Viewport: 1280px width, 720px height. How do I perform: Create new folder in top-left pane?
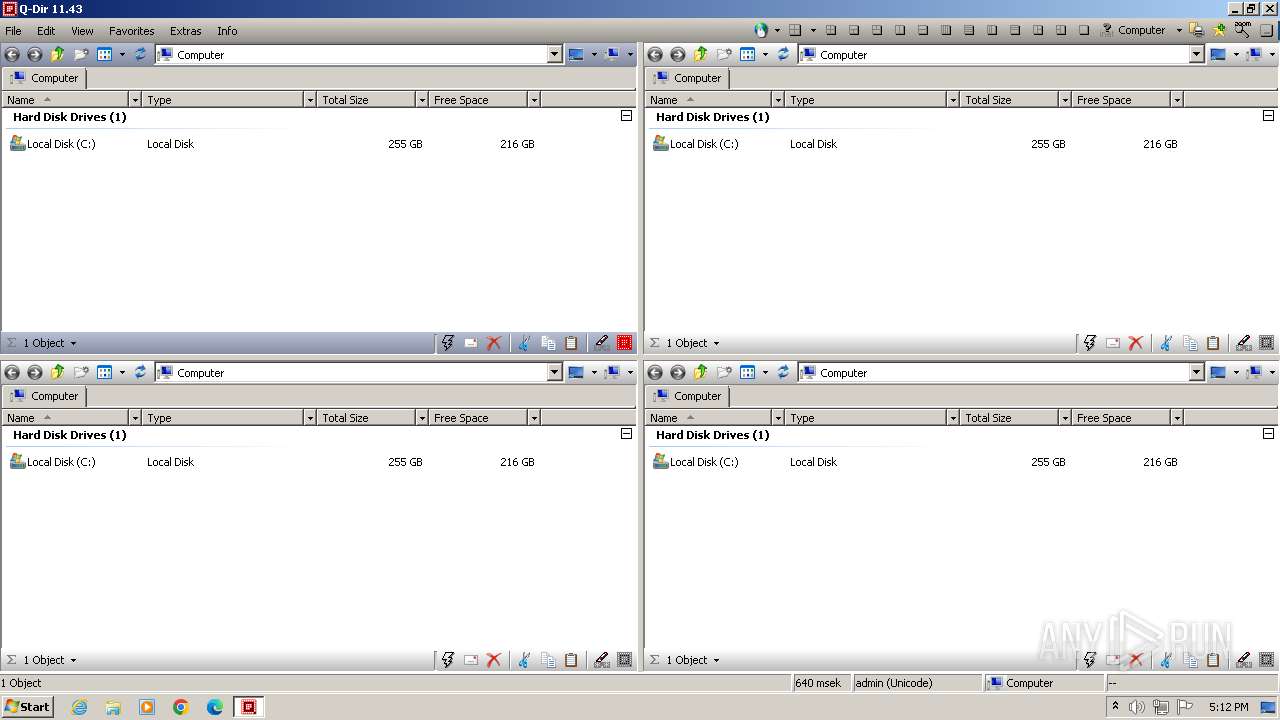click(81, 55)
